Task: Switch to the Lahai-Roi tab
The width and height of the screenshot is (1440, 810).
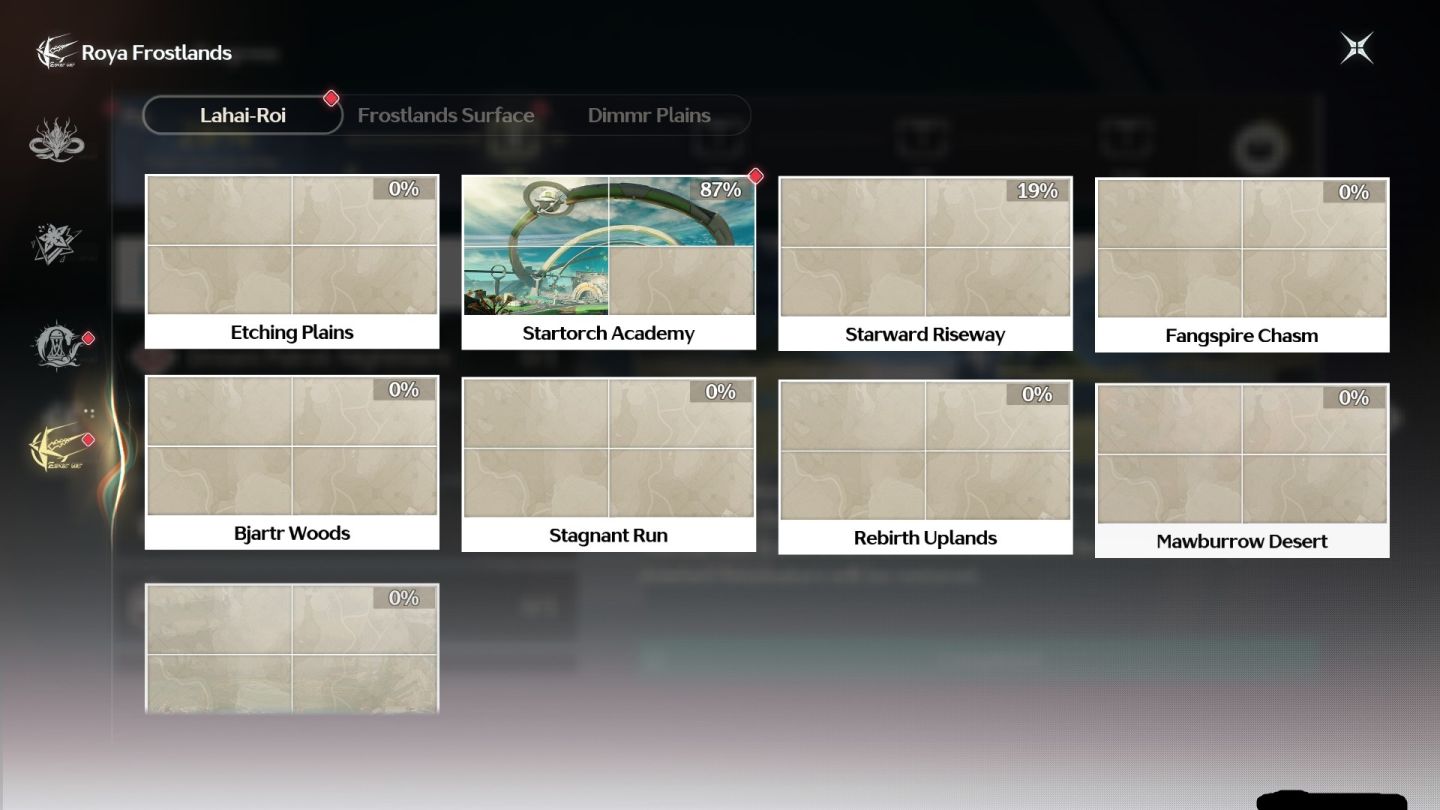Action: [243, 115]
